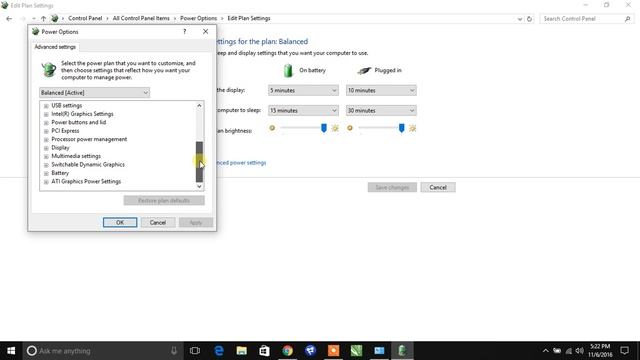Screen dimensions: 640x360
Task: Click the network tray icon
Action: [569, 351]
